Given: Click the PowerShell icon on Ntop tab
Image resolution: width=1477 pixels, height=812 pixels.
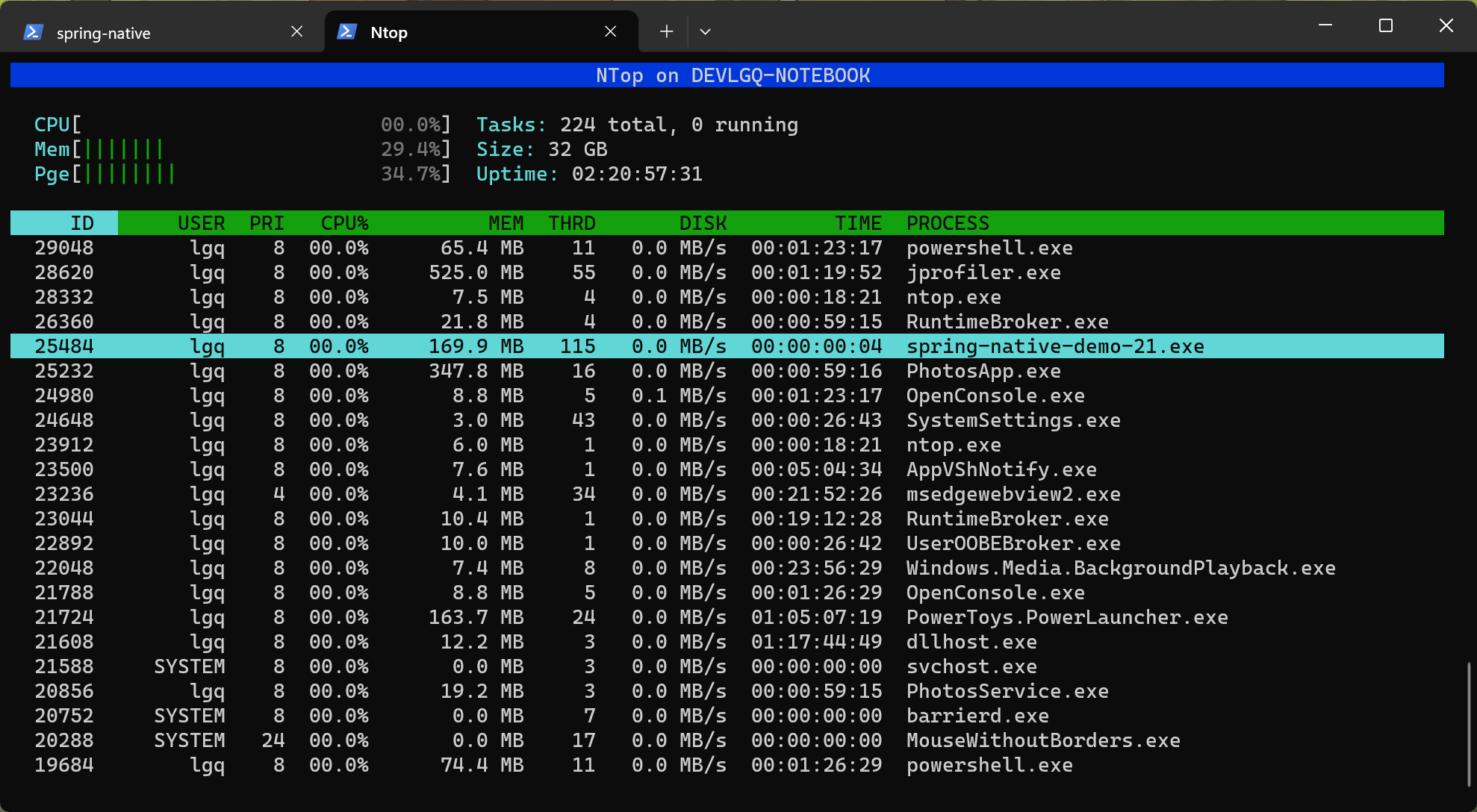Looking at the screenshot, I should tap(346, 31).
